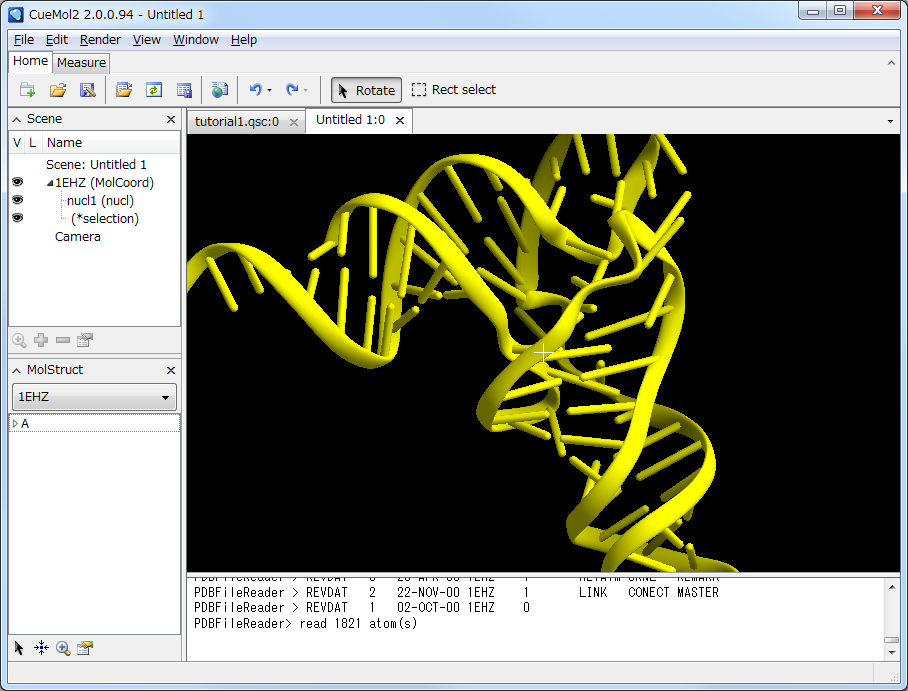Close the Scene panel

pos(171,119)
